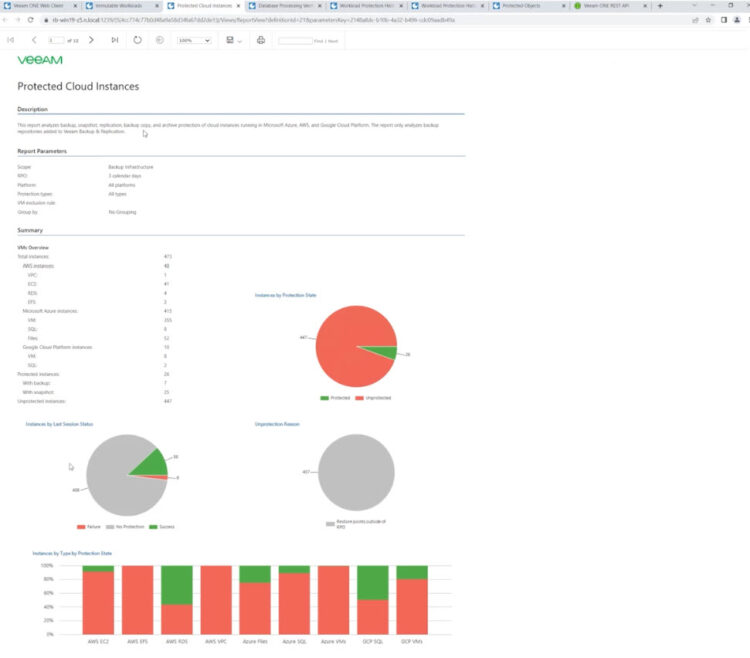The height and width of the screenshot is (658, 750).
Task: Click the browser forward arrow
Action: click(x=18, y=20)
